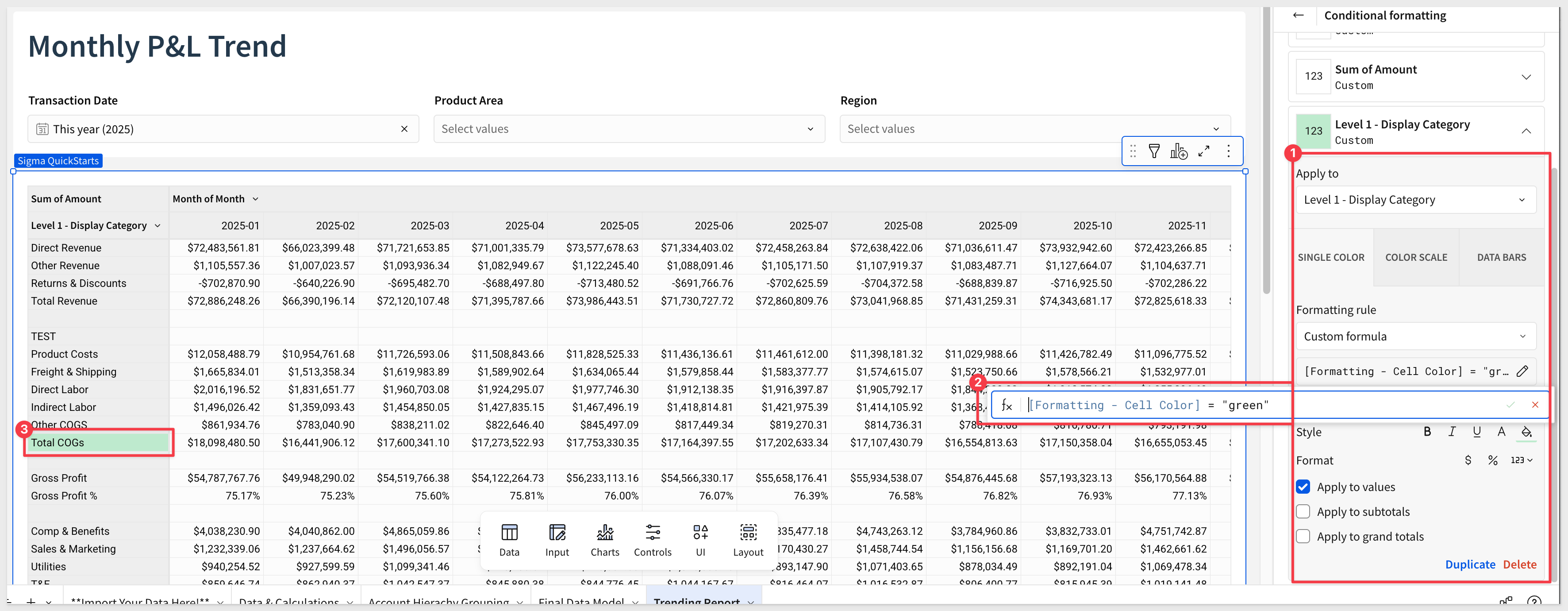Clear the This year (2025) date filter
Image resolution: width=1568 pixels, height=611 pixels.
coord(404,129)
